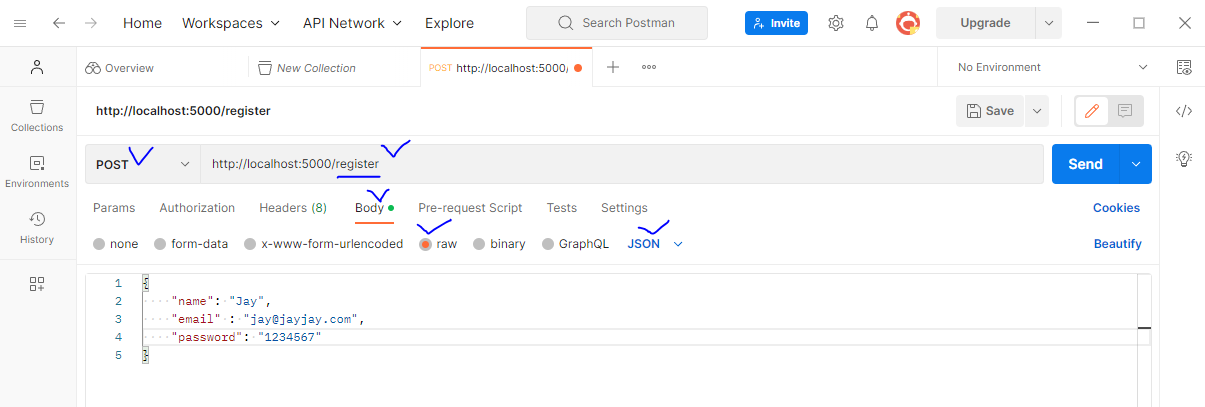Open the Tests tab
1205x407 pixels.
[x=561, y=208]
